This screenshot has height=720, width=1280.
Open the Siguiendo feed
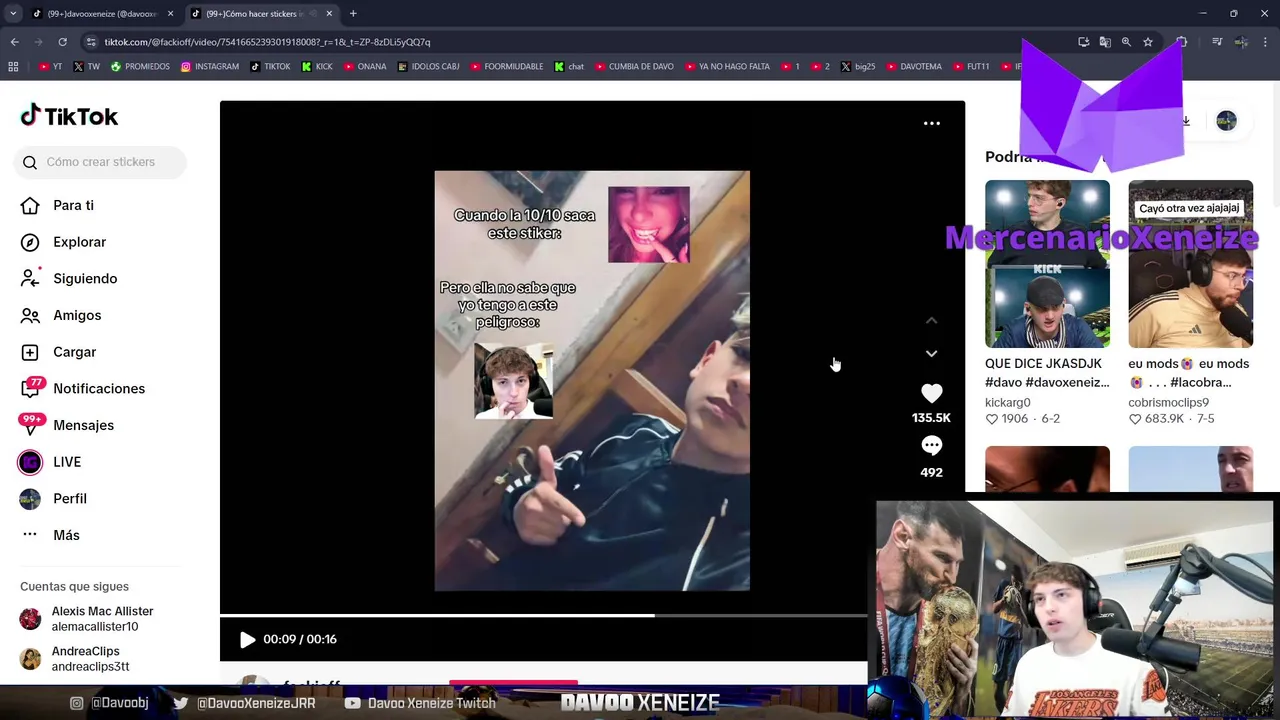[68, 278]
